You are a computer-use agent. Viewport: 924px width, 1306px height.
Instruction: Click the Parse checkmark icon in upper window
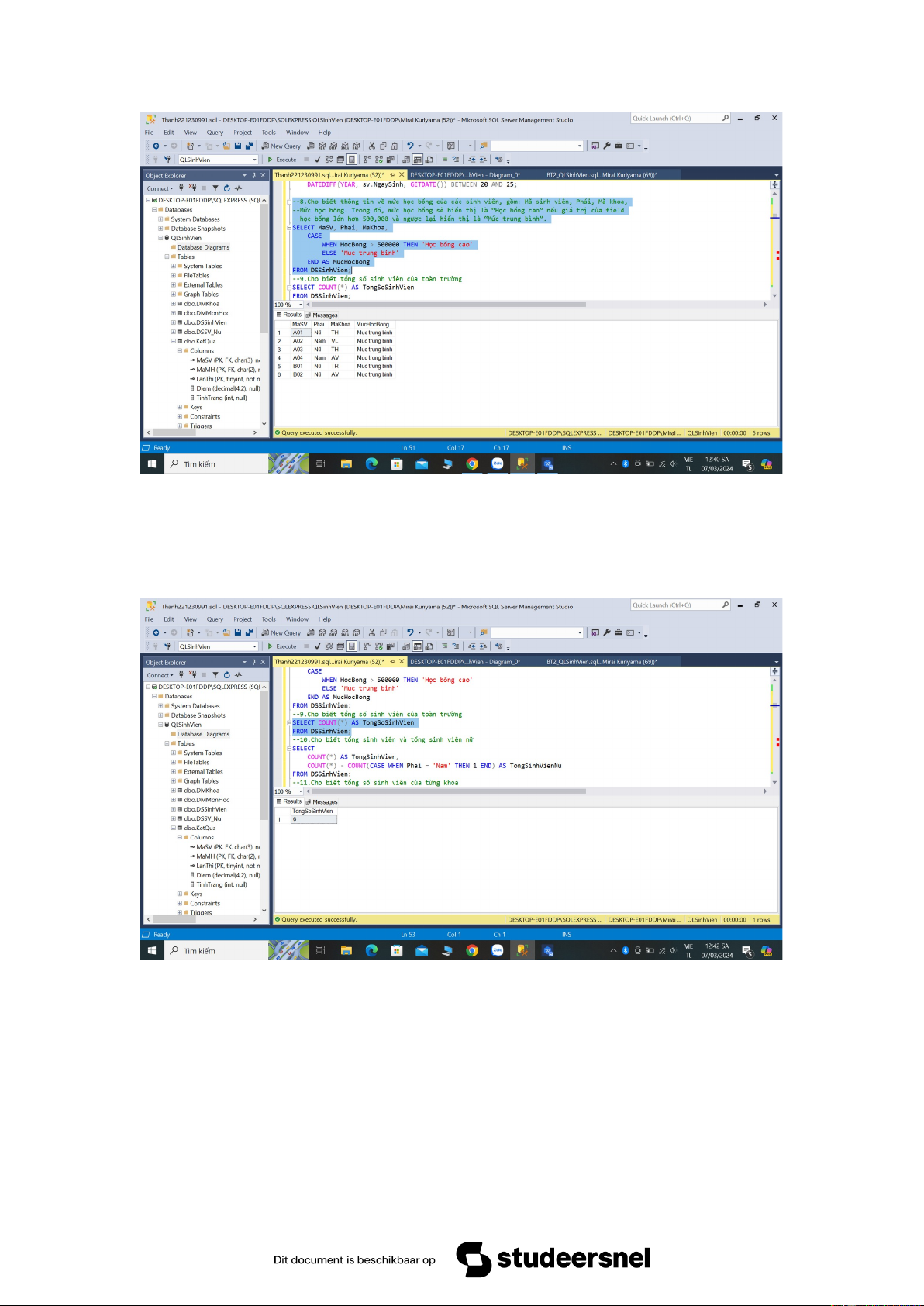(x=317, y=160)
